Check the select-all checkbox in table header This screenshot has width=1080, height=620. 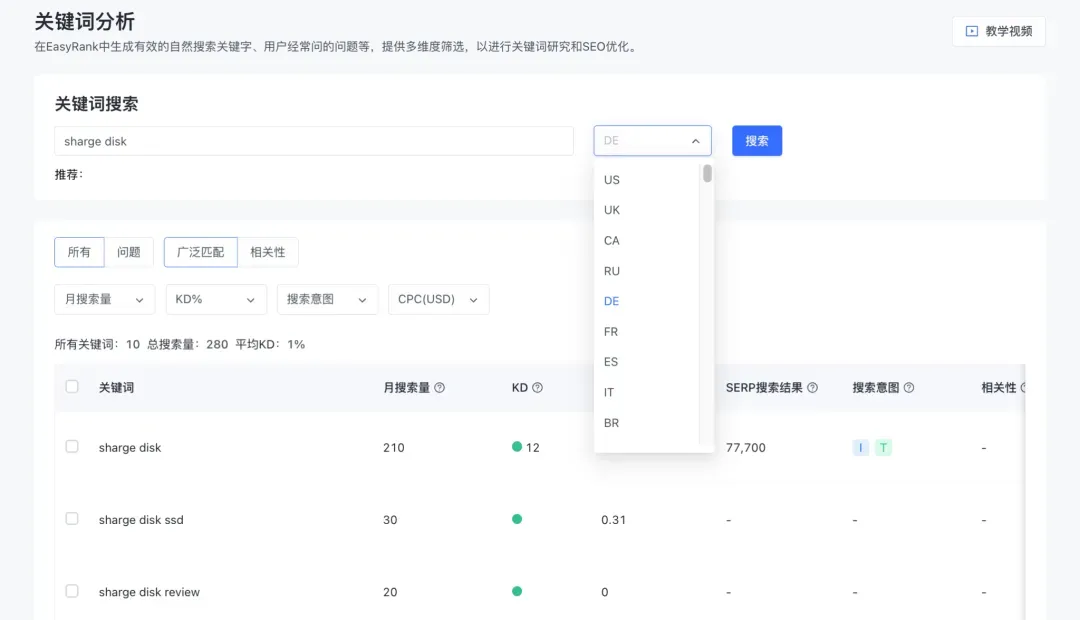[72, 387]
